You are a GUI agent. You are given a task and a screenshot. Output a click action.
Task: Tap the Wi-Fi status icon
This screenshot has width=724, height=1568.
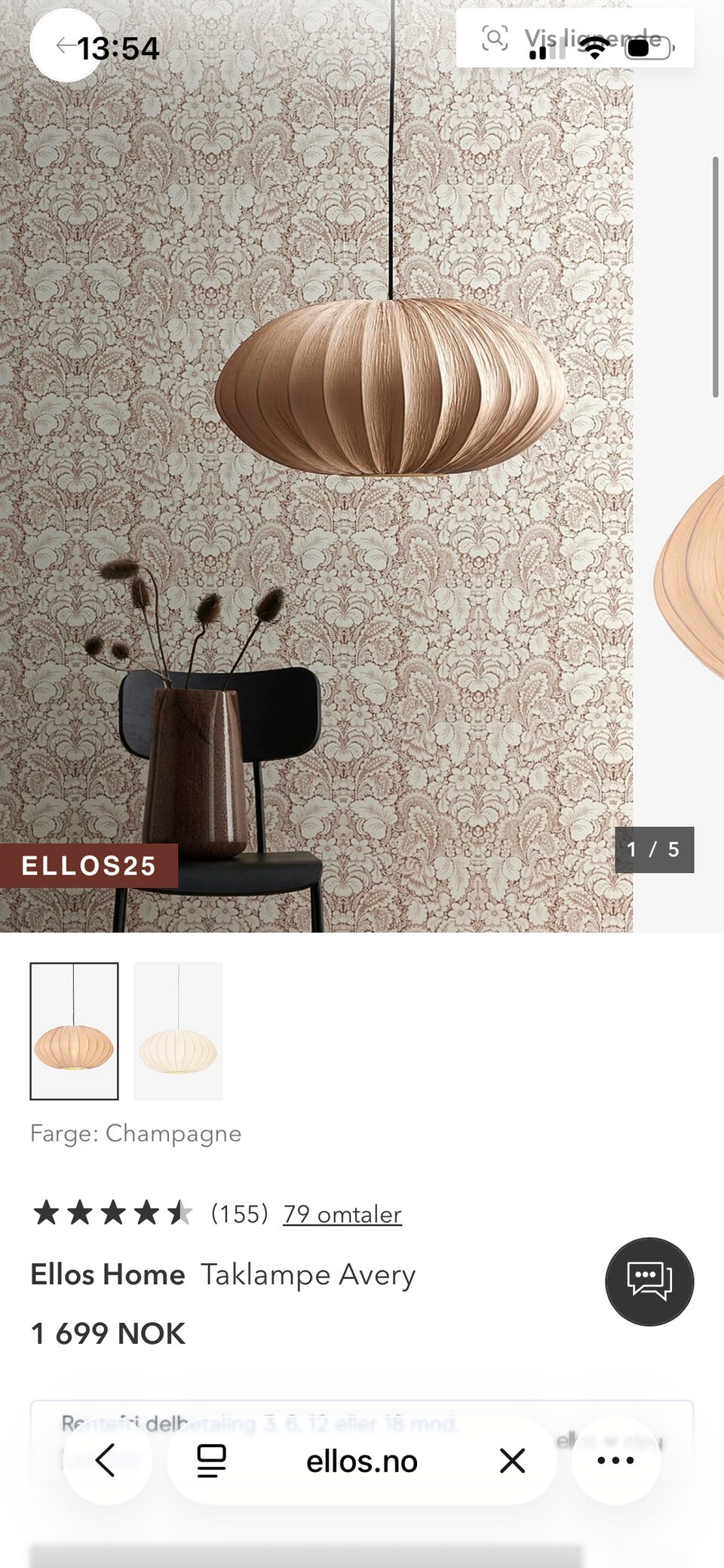[596, 48]
